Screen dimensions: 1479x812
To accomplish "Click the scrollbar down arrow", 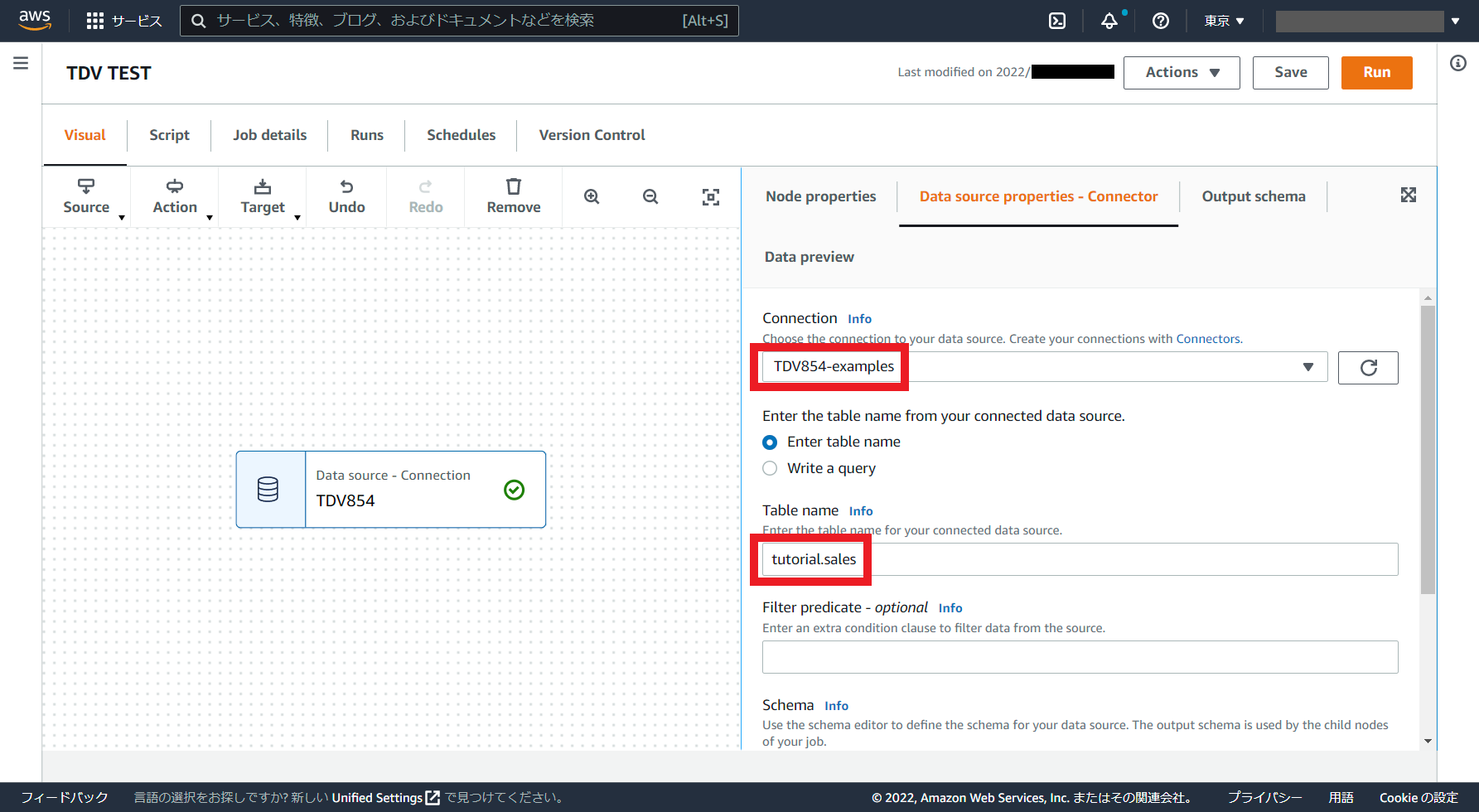I will pos(1428,742).
